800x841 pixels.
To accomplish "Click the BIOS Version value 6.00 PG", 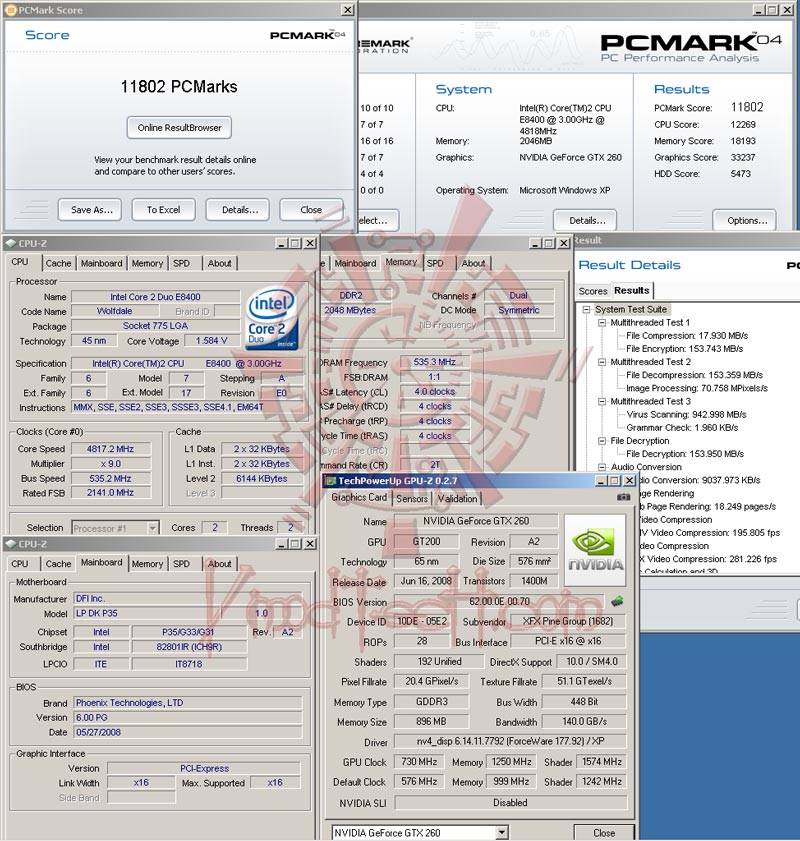I will pos(187,717).
